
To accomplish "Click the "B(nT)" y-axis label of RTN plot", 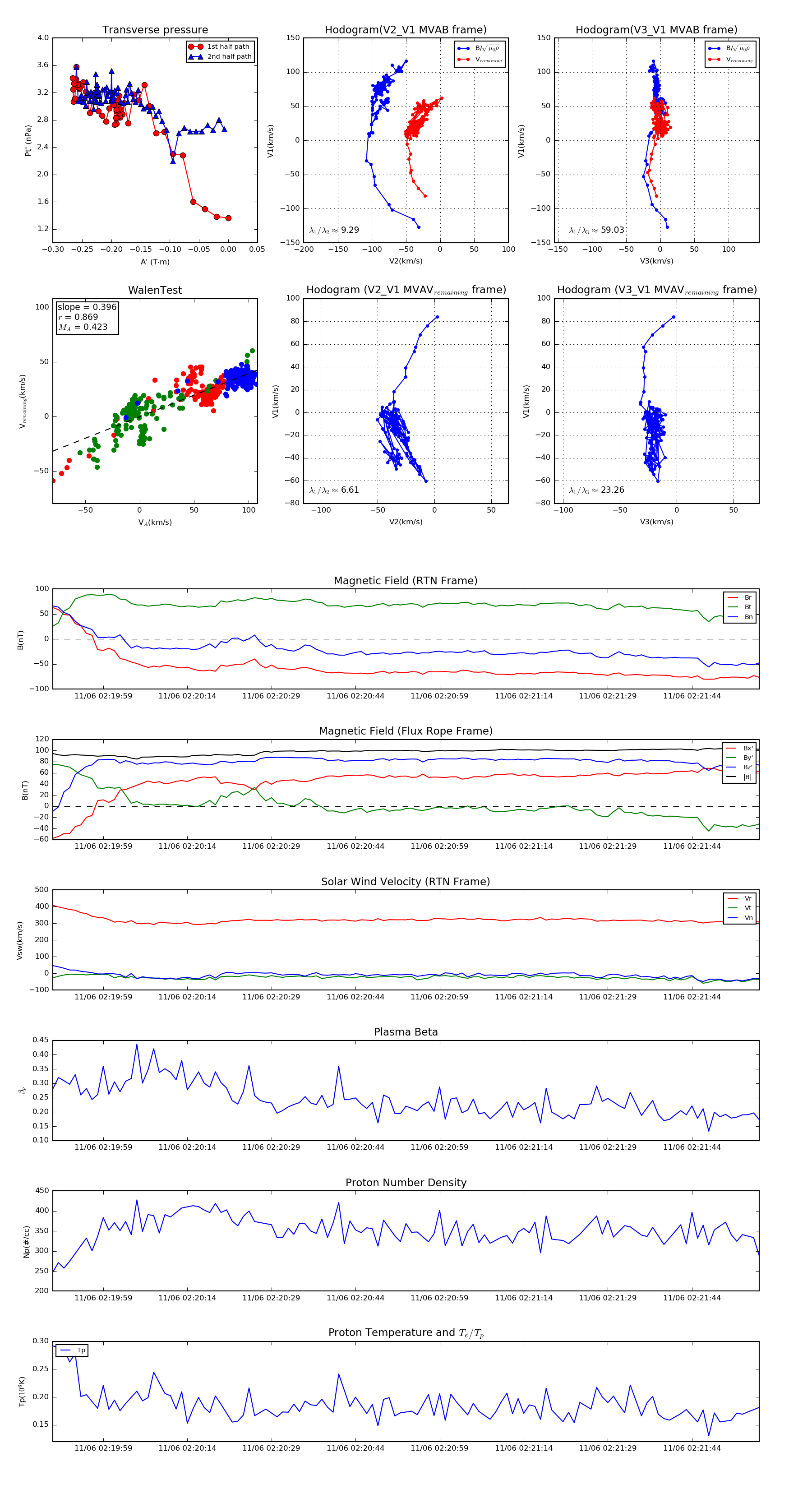I will (x=21, y=640).
